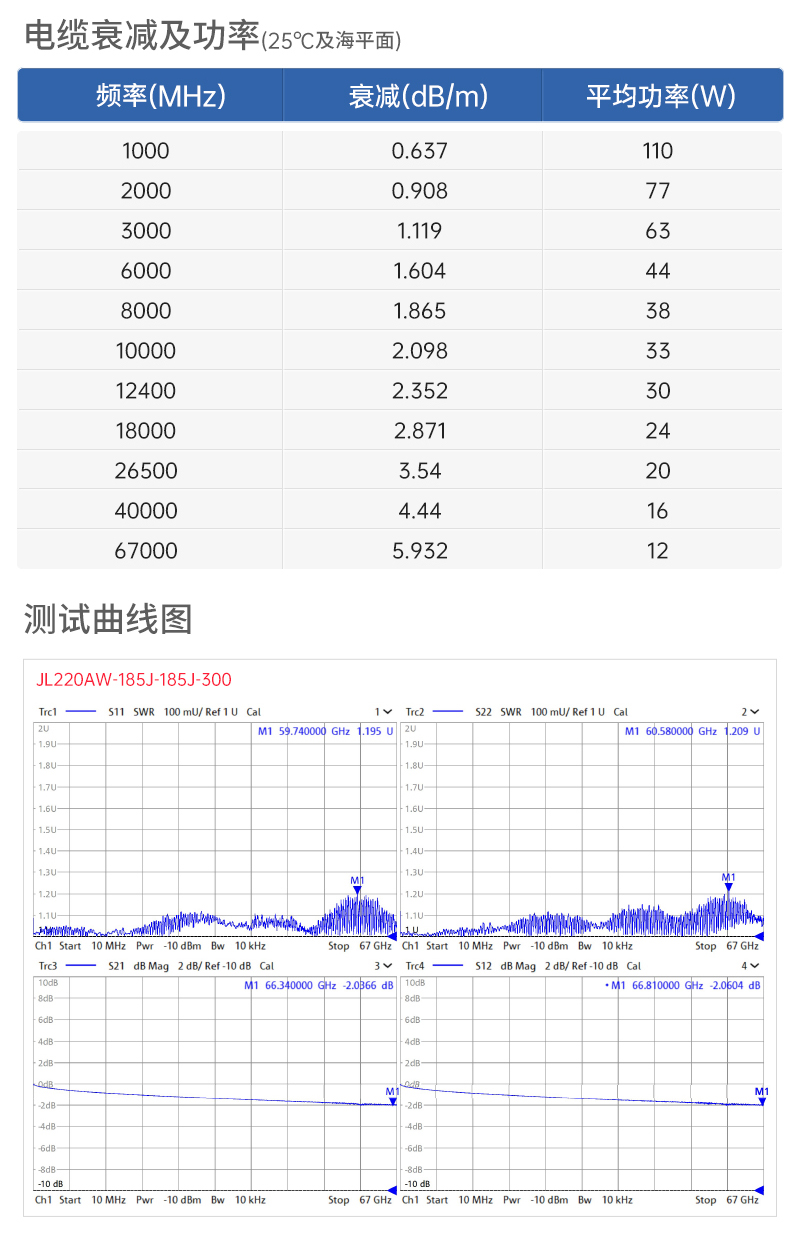The image size is (800, 1241).
Task: Select the 频率(MHz) column header
Action: click(x=161, y=96)
